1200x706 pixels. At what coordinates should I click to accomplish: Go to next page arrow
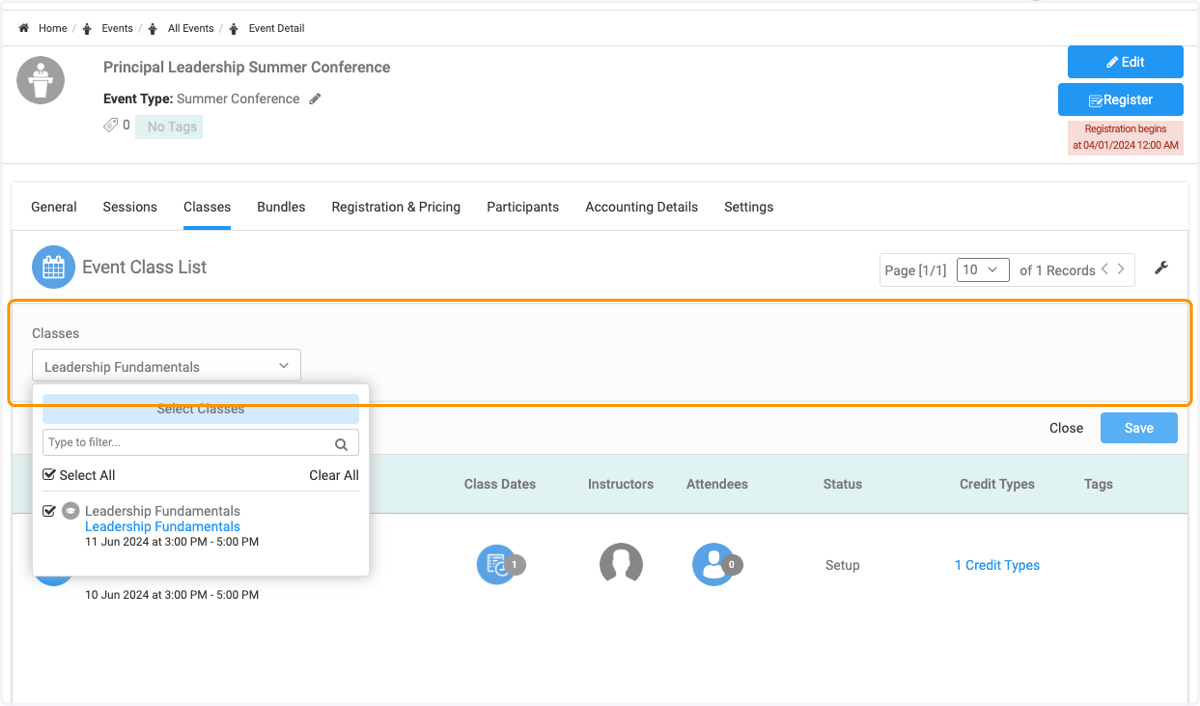1121,269
